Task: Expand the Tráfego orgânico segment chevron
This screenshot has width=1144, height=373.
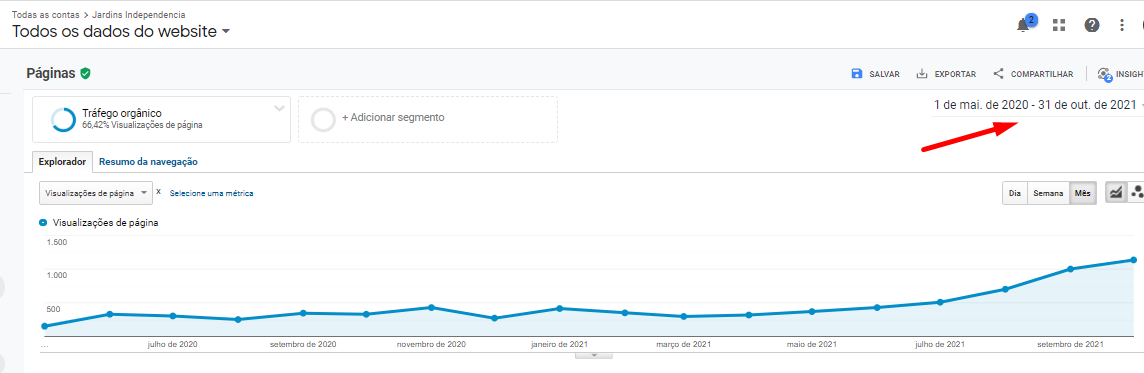Action: tap(279, 109)
